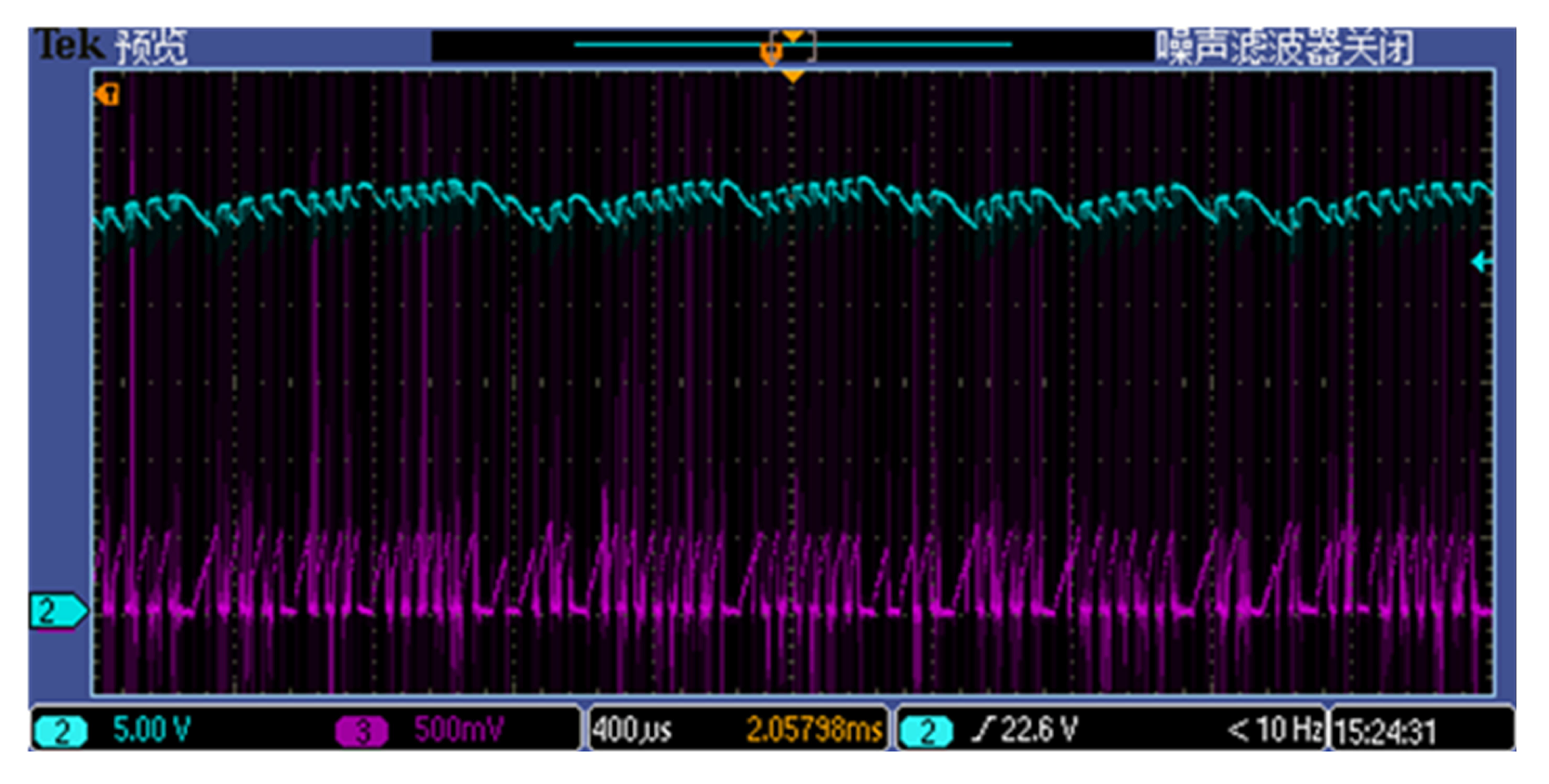Click the rising edge trigger slope icon
This screenshot has height=784, width=1549.
pyautogui.click(x=982, y=730)
